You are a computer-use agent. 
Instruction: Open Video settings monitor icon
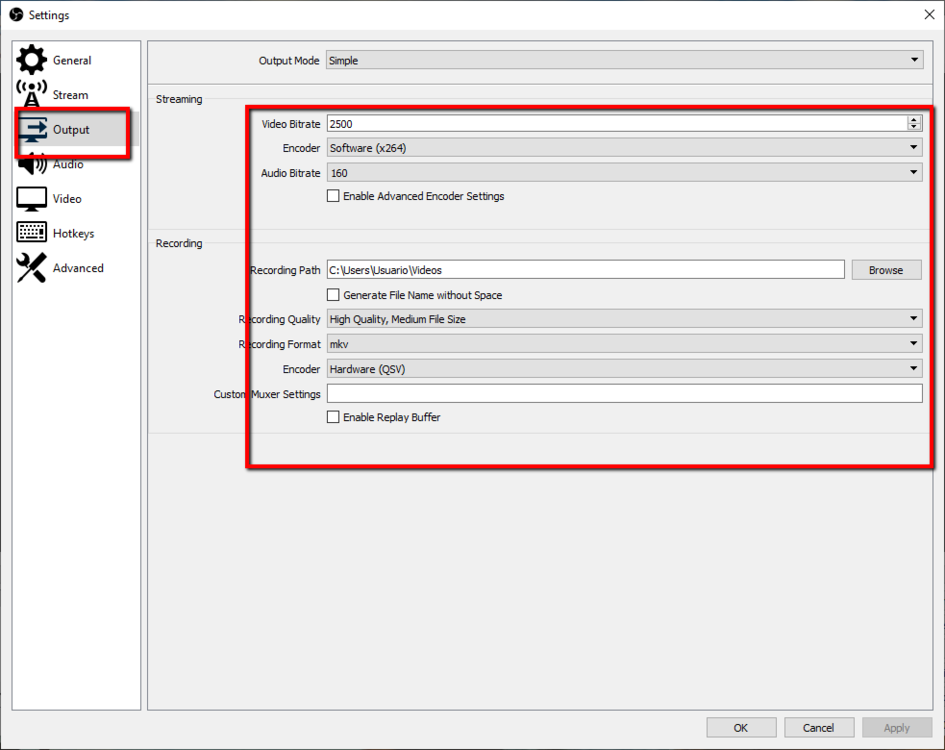[x=32, y=199]
